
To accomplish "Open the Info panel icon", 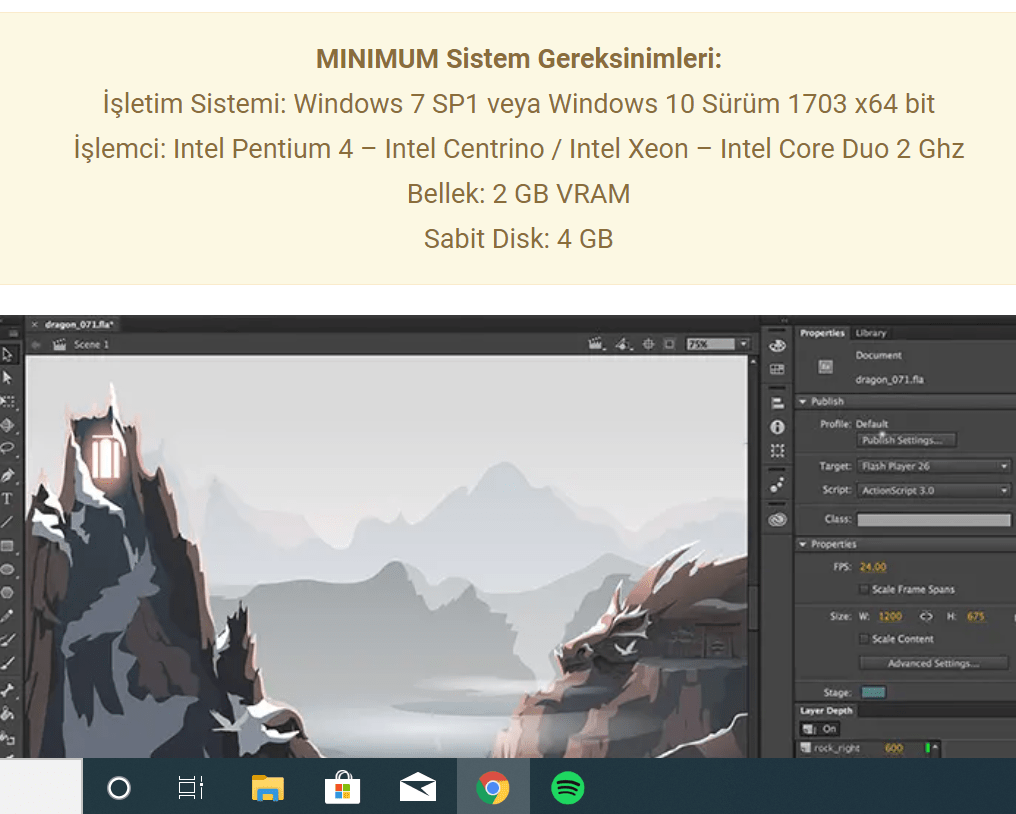I will click(778, 427).
